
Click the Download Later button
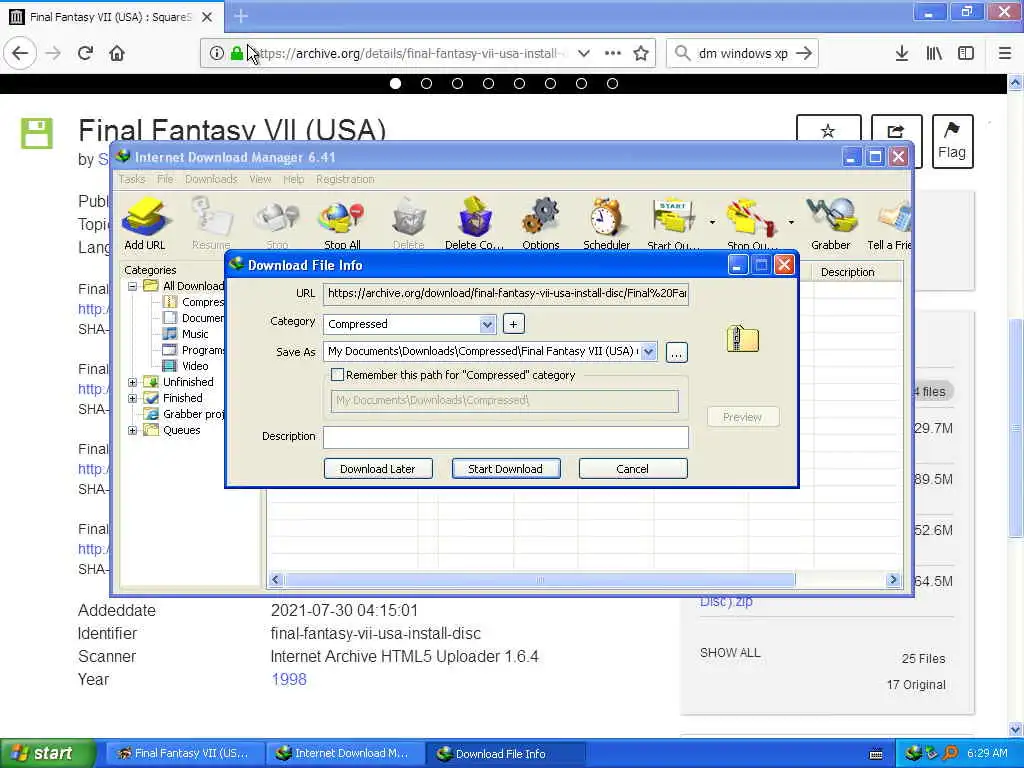tap(377, 469)
